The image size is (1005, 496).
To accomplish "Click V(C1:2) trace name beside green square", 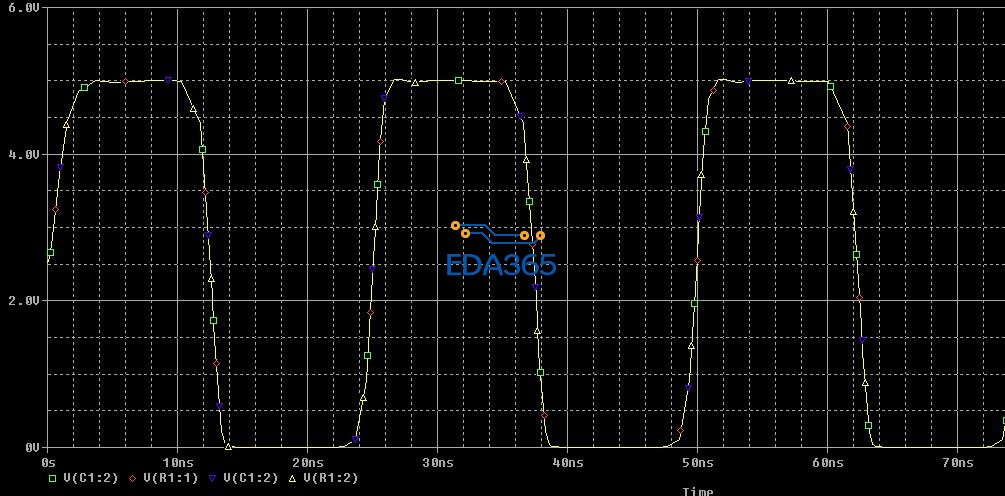I will tap(90, 478).
